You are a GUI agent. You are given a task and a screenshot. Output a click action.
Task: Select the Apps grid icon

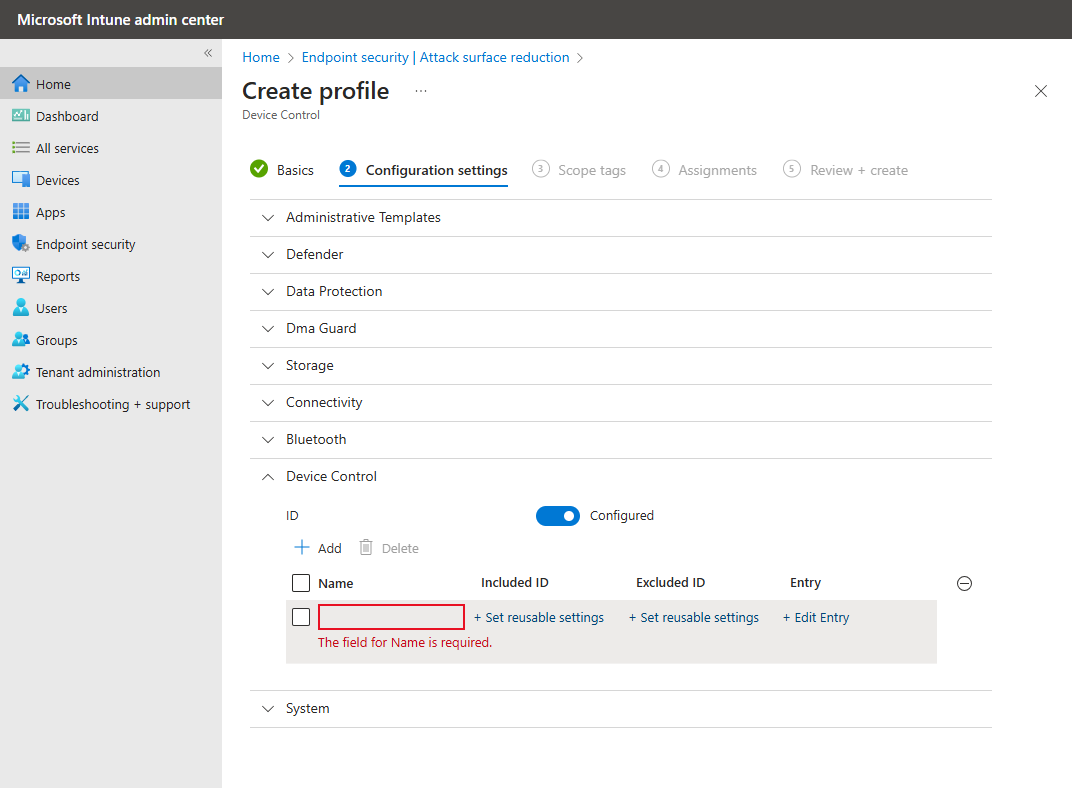(x=21, y=212)
